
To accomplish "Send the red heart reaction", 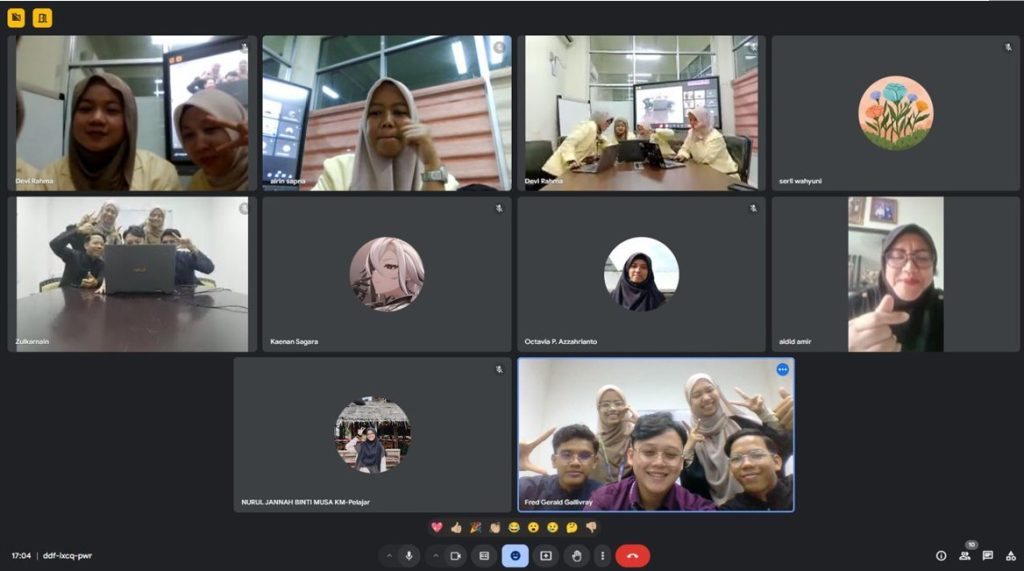I will pyautogui.click(x=437, y=527).
